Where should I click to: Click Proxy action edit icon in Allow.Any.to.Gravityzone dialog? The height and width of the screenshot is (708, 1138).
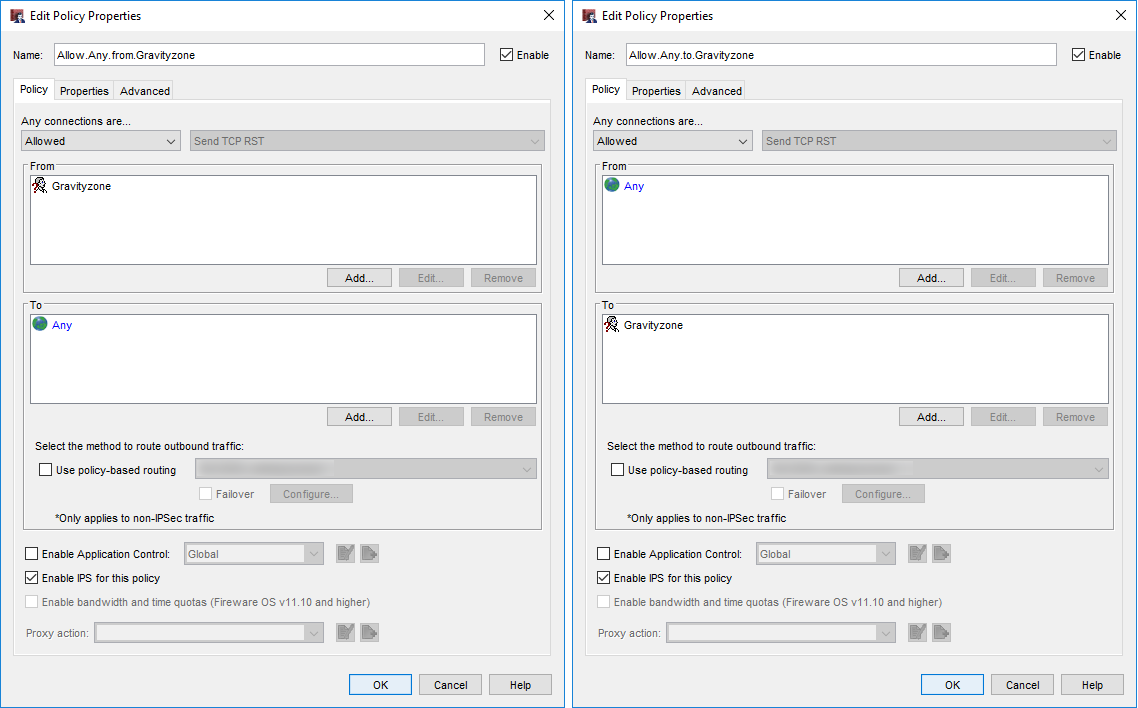click(x=917, y=632)
